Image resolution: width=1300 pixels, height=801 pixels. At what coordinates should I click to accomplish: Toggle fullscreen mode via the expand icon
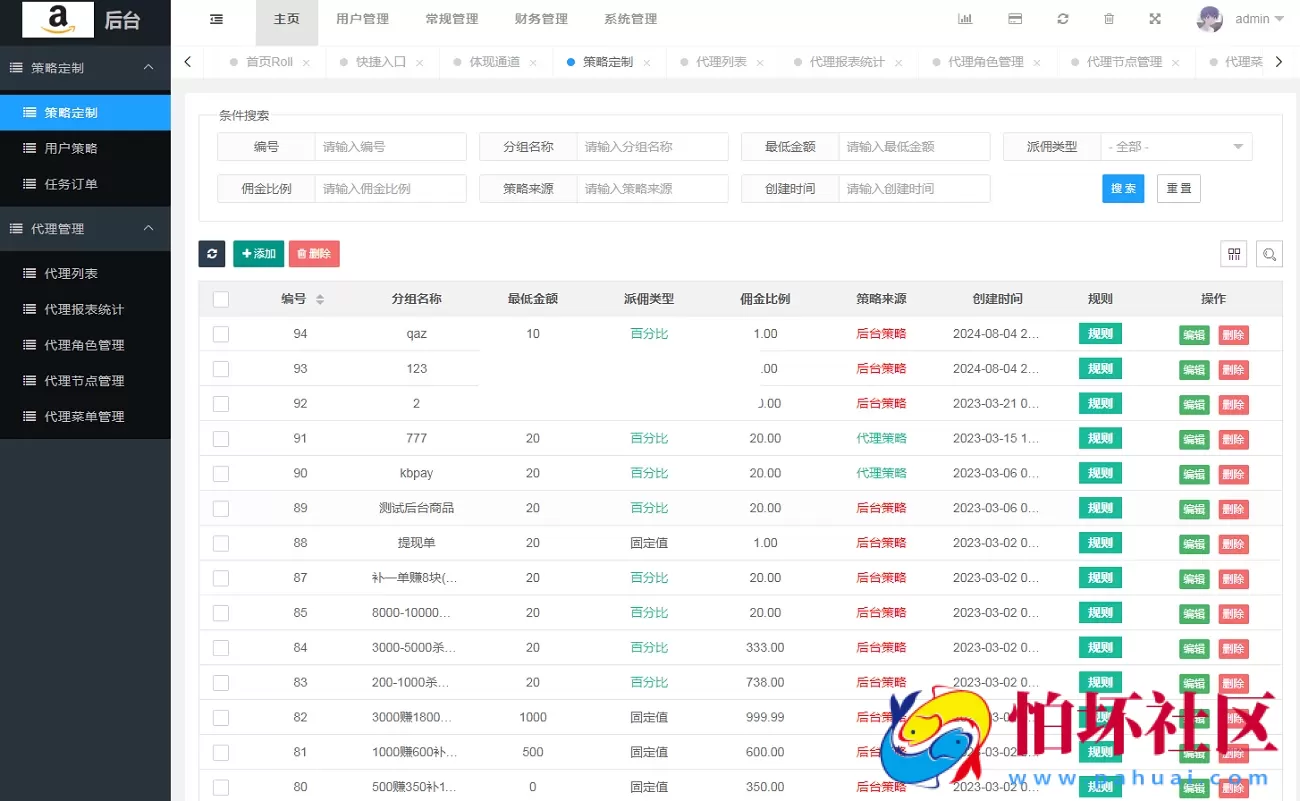(1154, 18)
